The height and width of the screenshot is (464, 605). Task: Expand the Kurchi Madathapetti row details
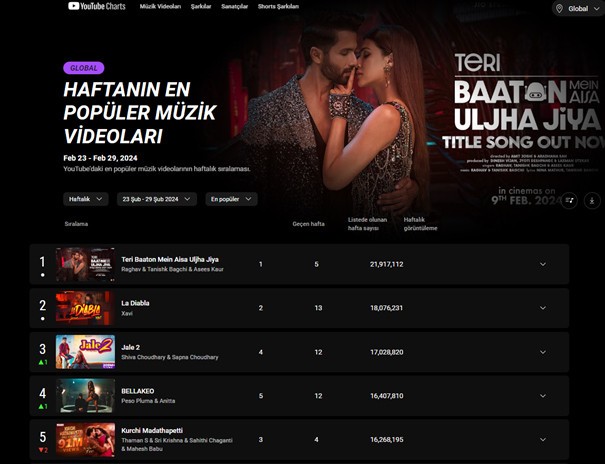543,439
